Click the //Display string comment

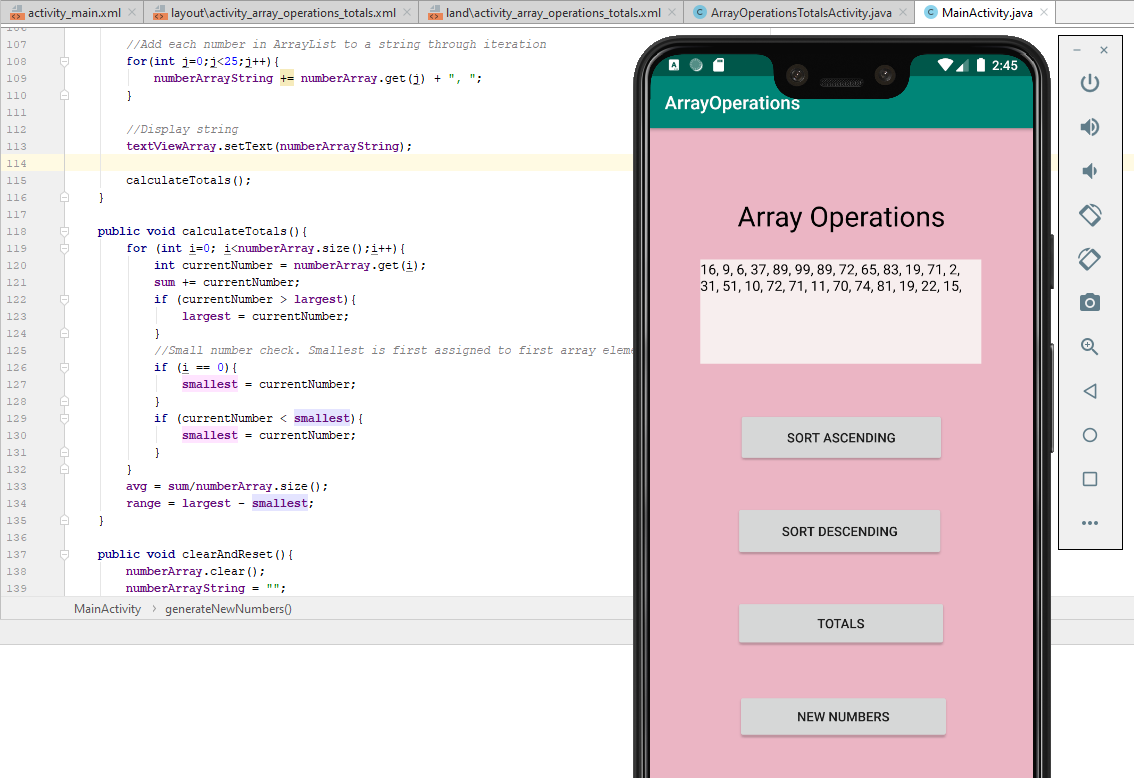click(182, 129)
